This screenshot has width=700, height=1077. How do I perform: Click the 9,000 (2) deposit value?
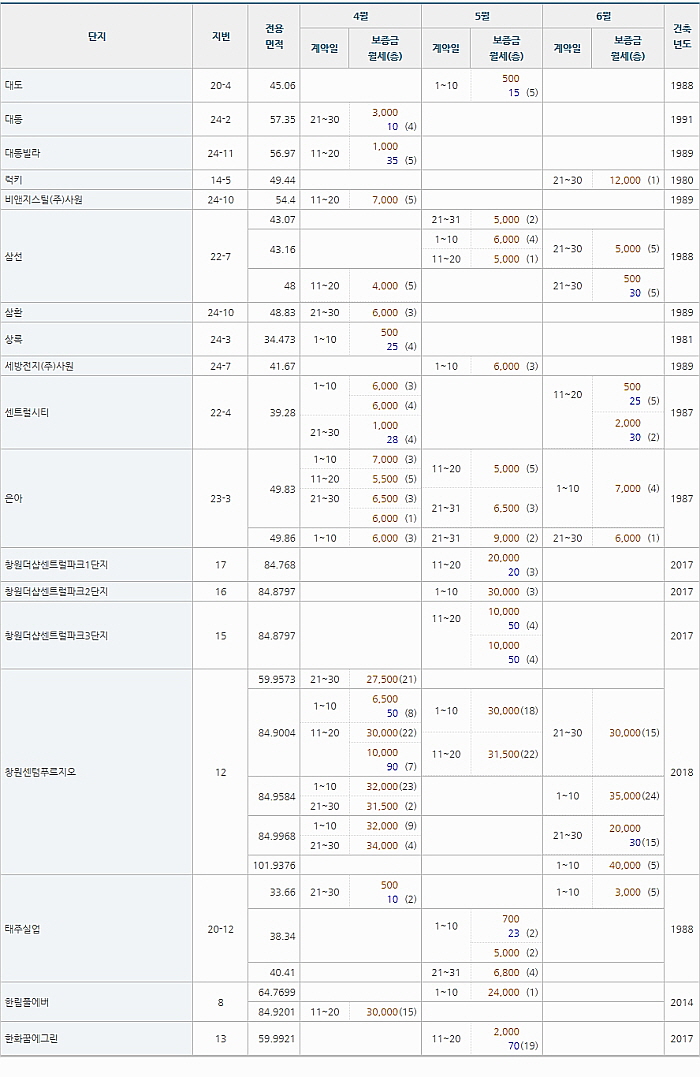coord(515,538)
